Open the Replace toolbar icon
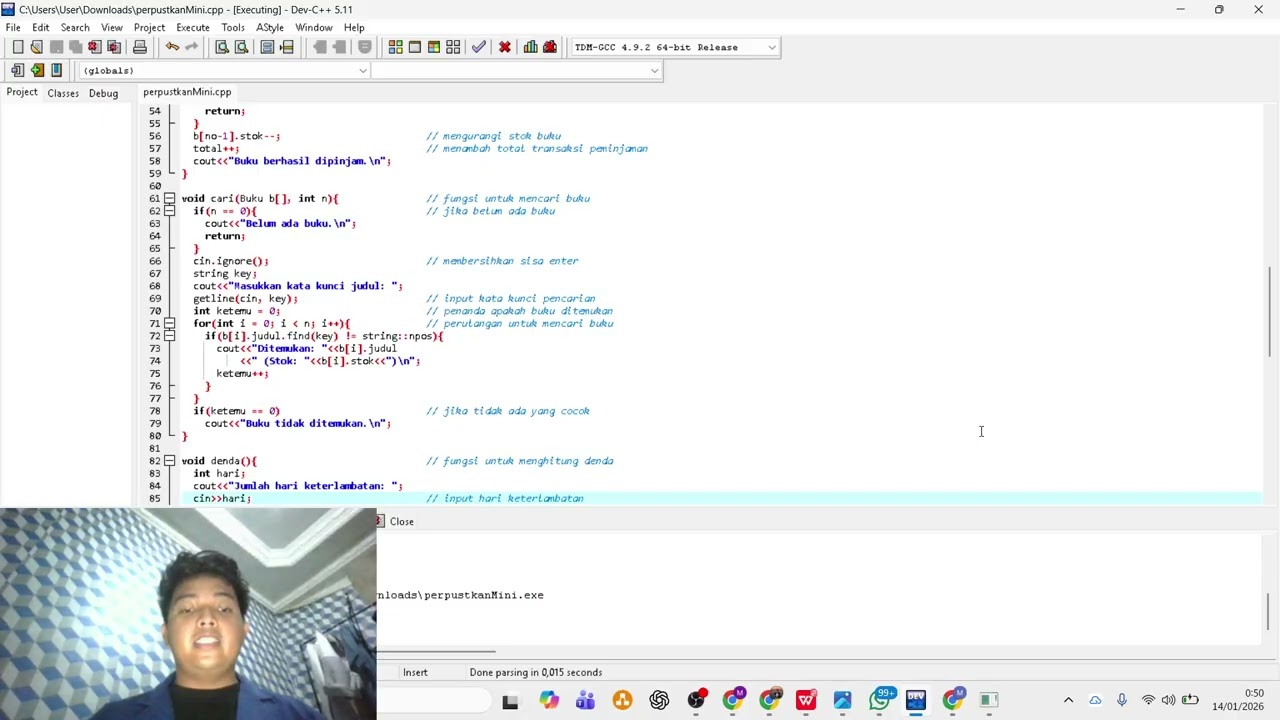 [x=241, y=47]
